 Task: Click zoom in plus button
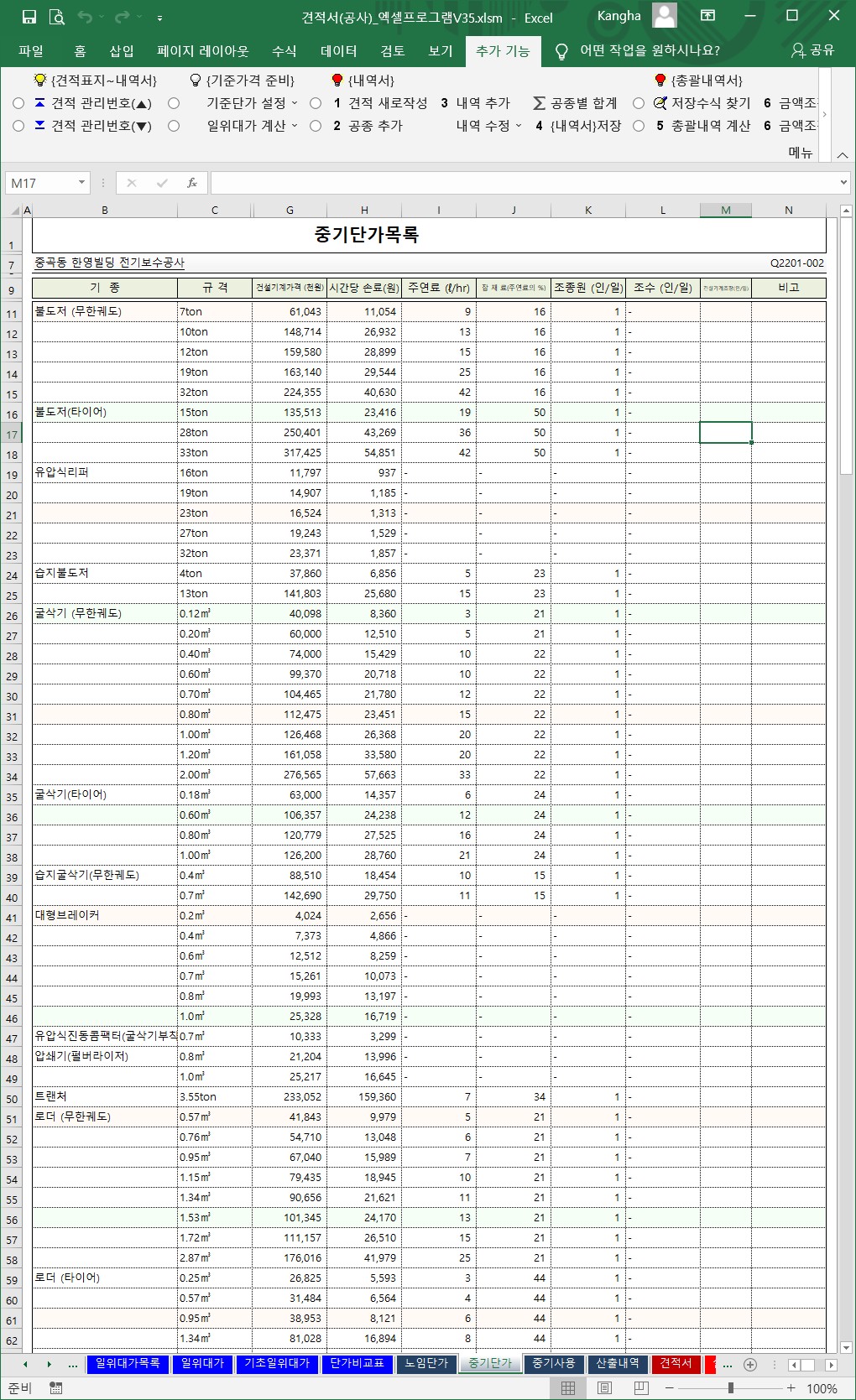click(x=791, y=1388)
